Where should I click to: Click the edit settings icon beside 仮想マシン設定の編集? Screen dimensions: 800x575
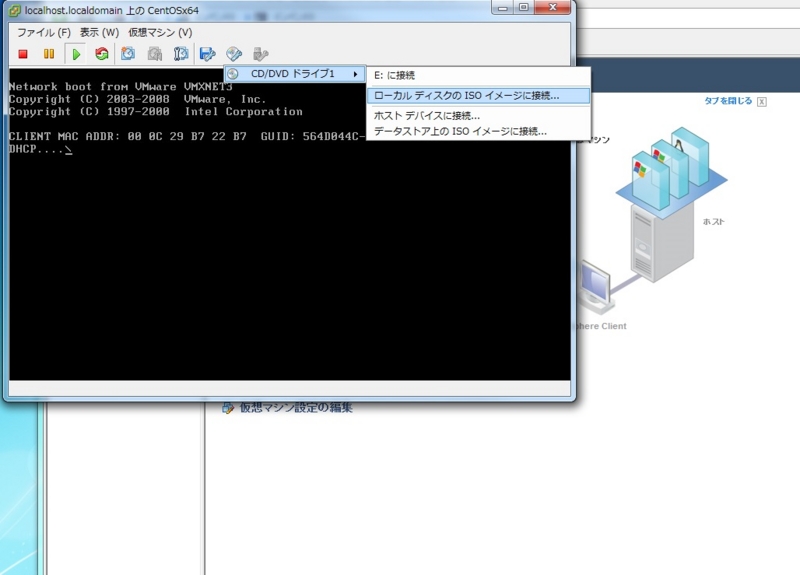(228, 408)
